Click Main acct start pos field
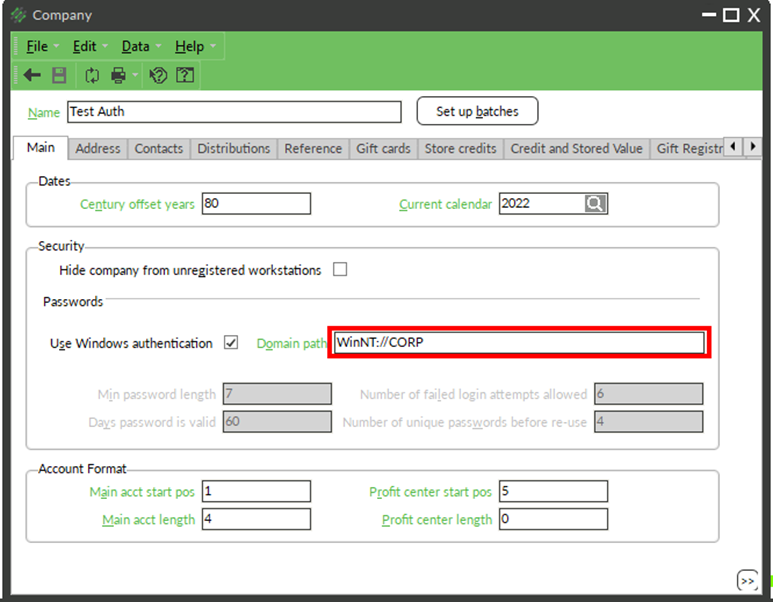This screenshot has width=773, height=602. click(x=256, y=491)
